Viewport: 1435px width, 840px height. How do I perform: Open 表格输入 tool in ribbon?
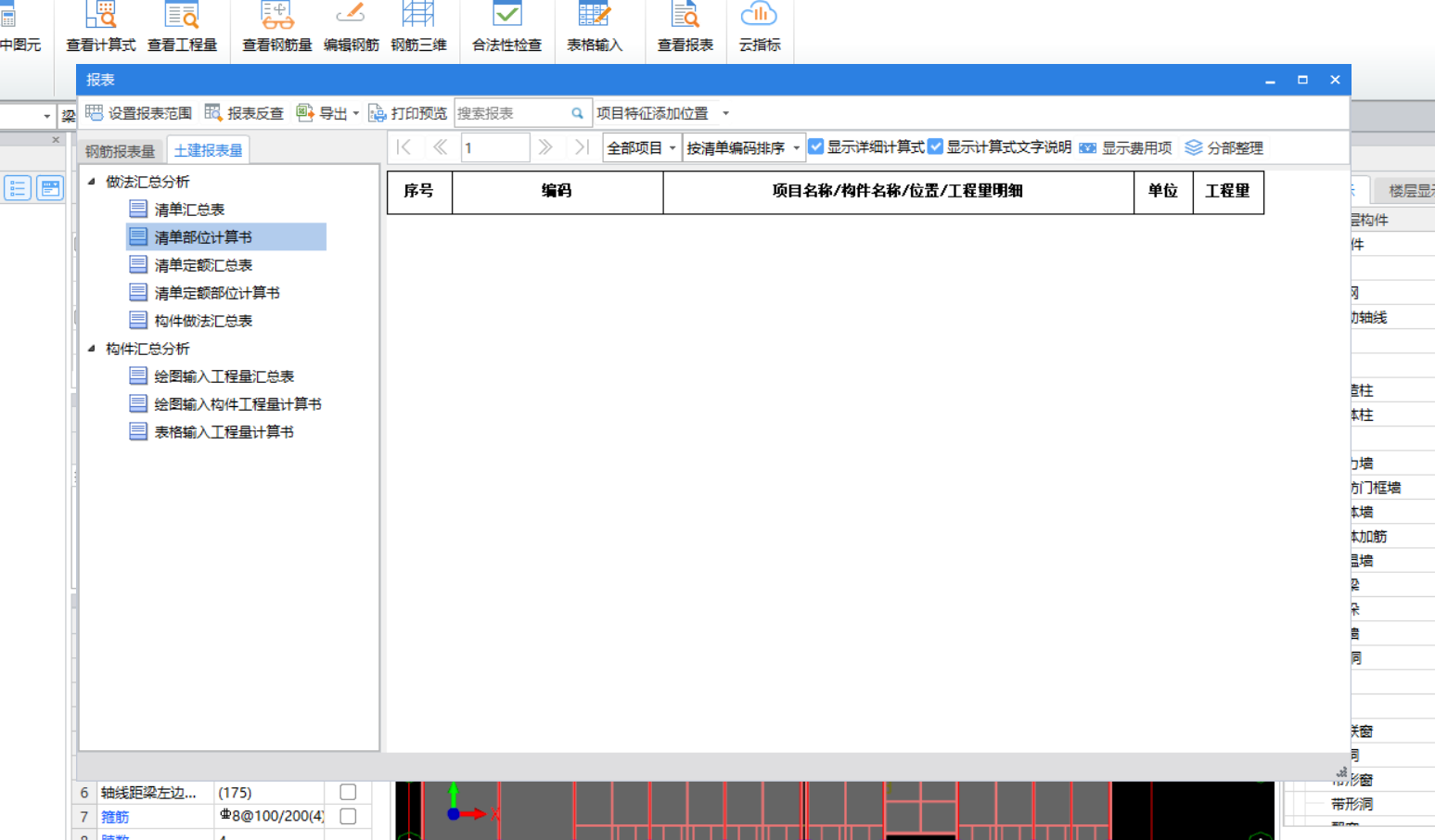click(595, 28)
